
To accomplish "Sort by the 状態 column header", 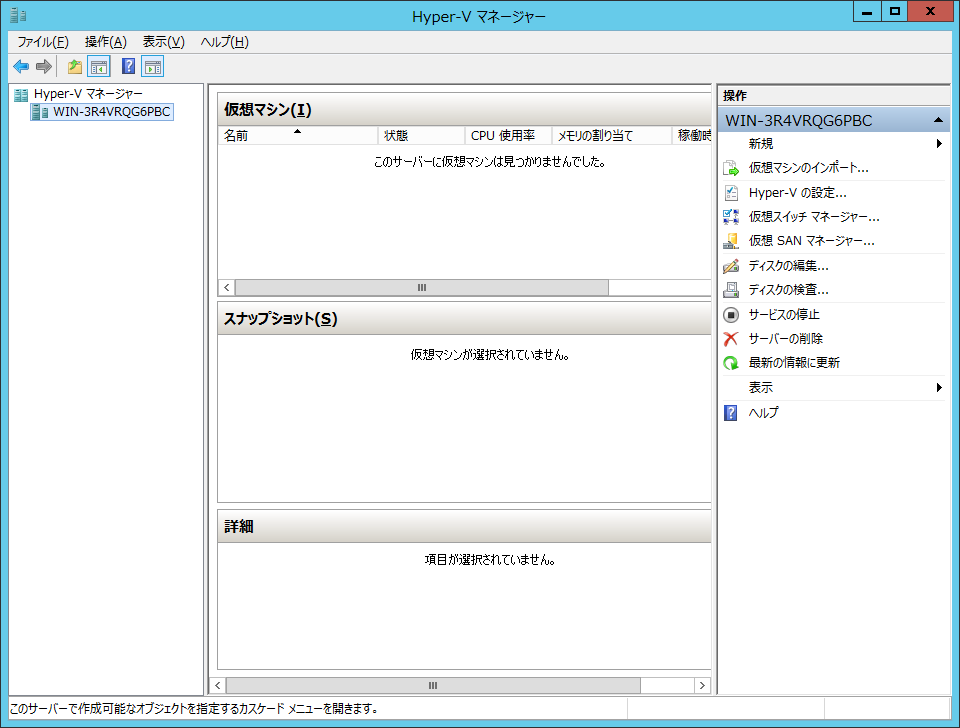I will [x=421, y=136].
